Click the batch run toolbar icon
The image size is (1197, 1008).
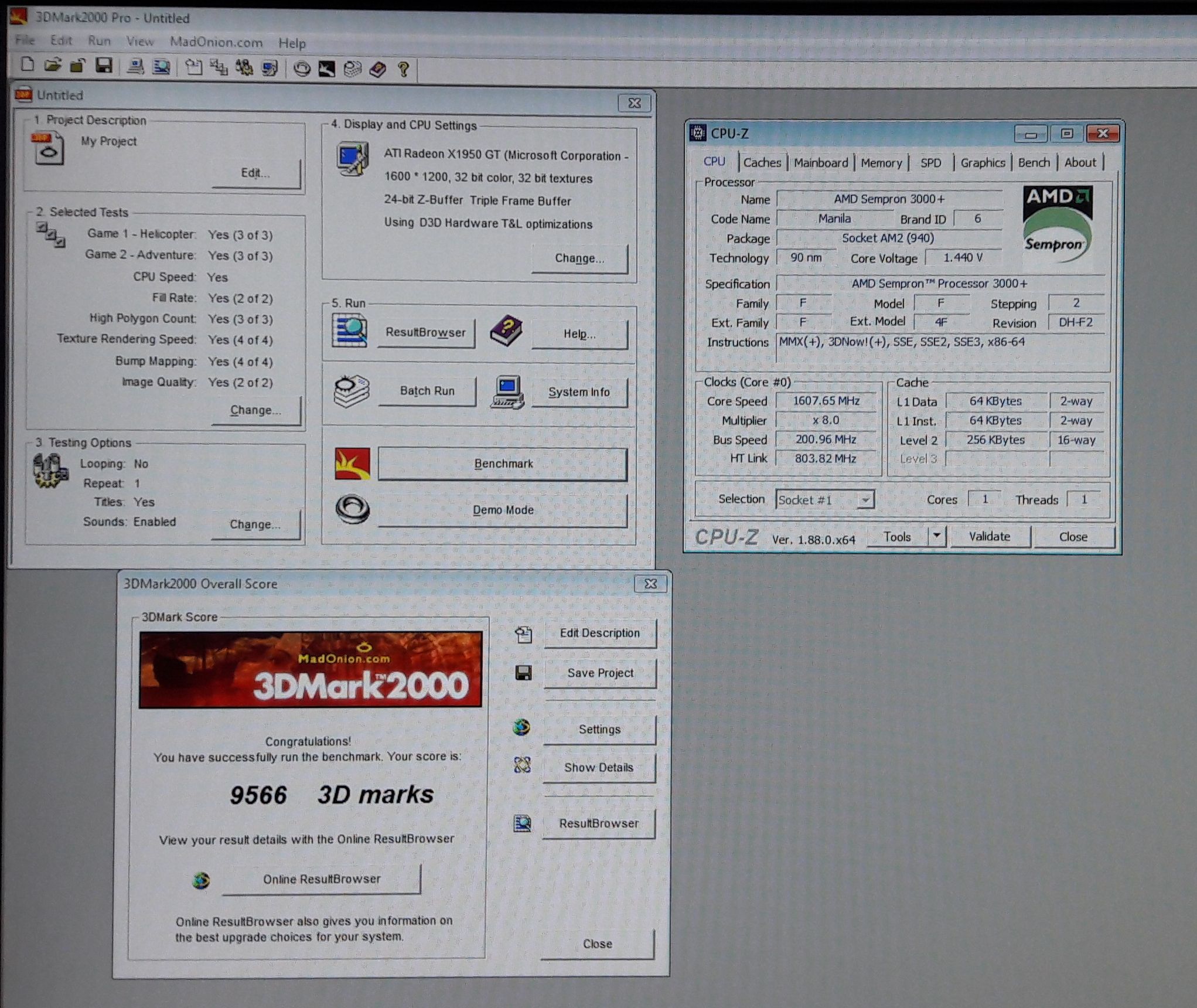tap(352, 69)
